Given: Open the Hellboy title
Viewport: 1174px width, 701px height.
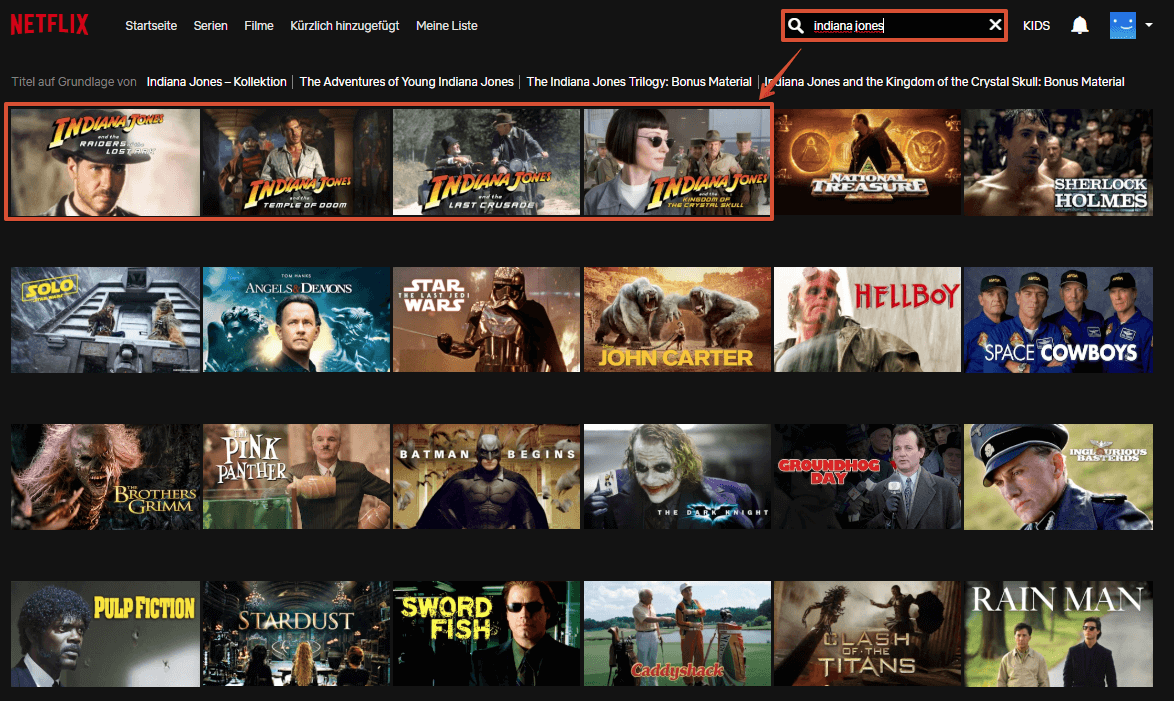Looking at the screenshot, I should (x=867, y=320).
